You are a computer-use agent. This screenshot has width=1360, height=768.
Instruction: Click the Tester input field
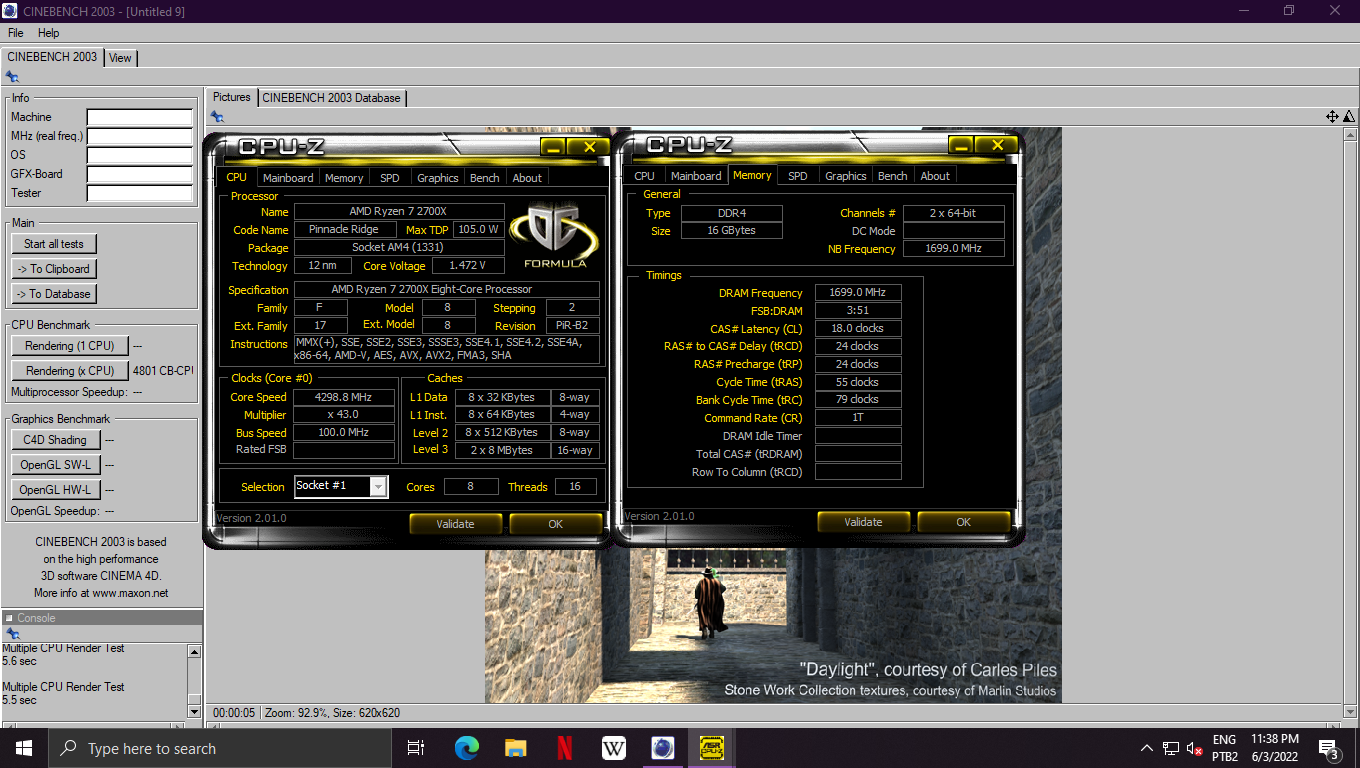(x=139, y=193)
